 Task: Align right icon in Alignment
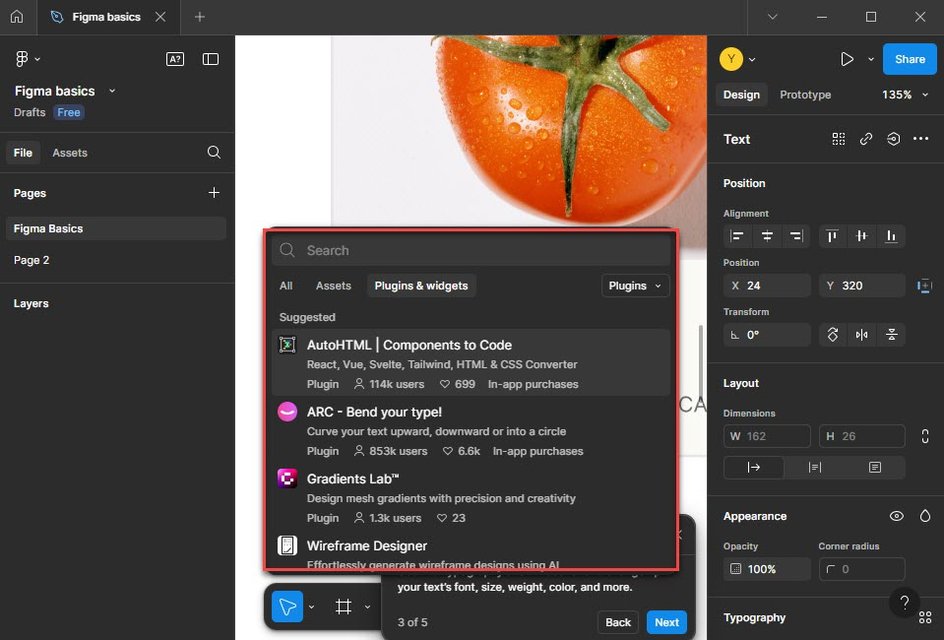pyautogui.click(x=796, y=236)
